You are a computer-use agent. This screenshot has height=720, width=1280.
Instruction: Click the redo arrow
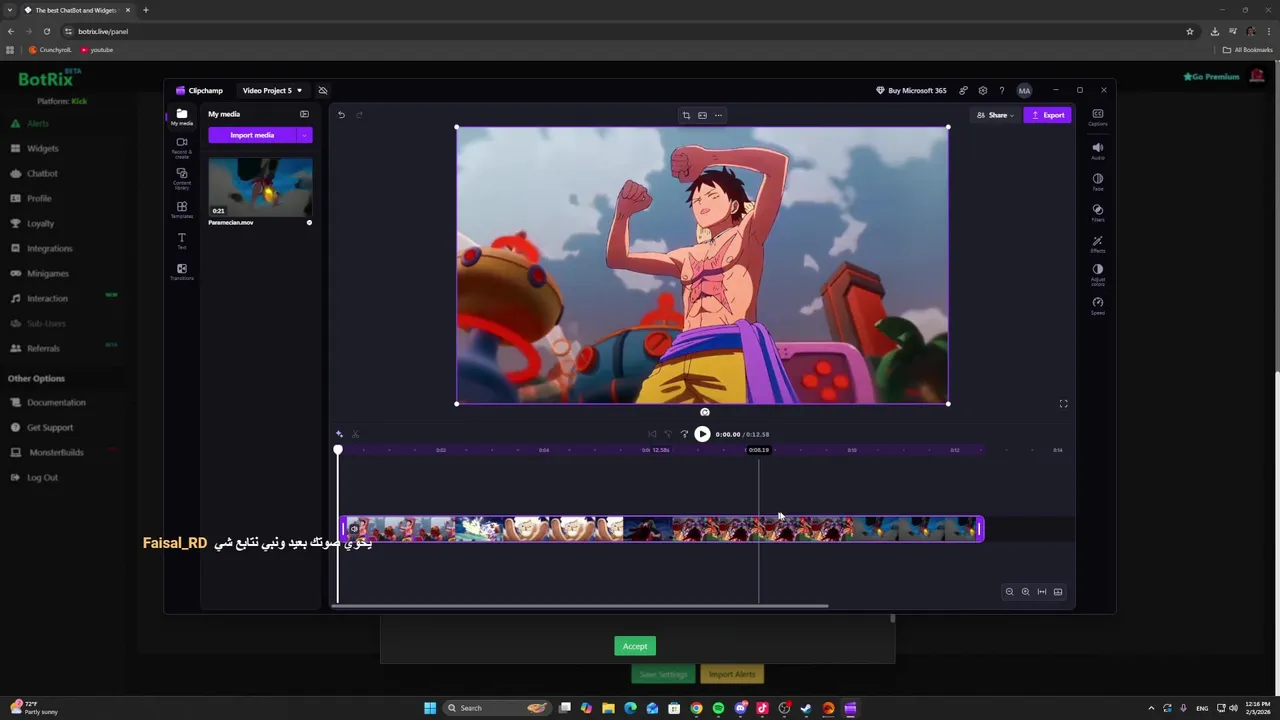[x=359, y=115]
